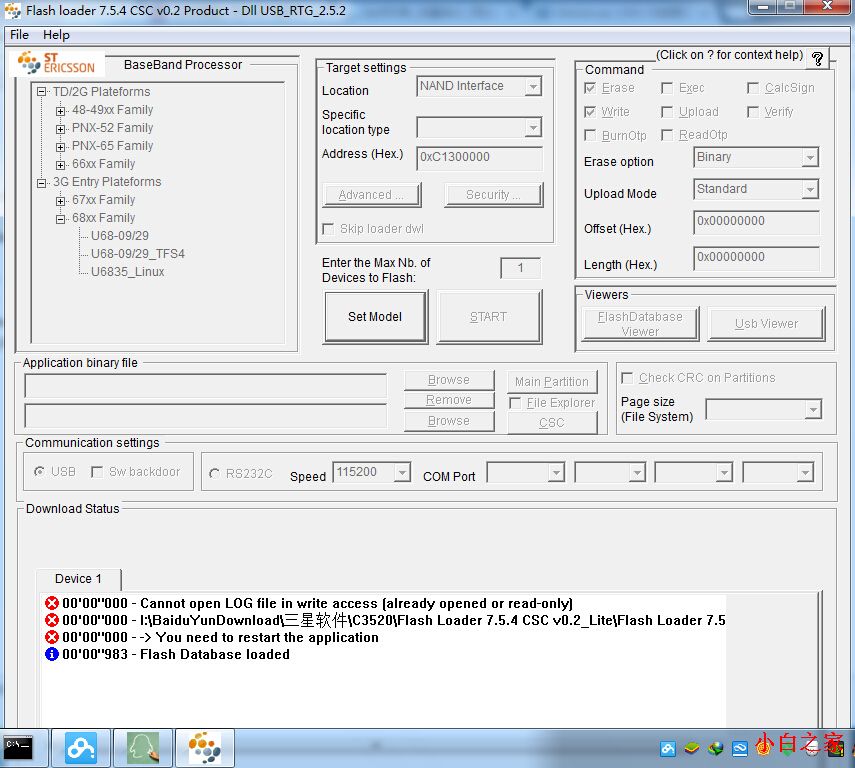This screenshot has height=768, width=855.
Task: Toggle the Erase command checkbox
Action: click(x=589, y=88)
